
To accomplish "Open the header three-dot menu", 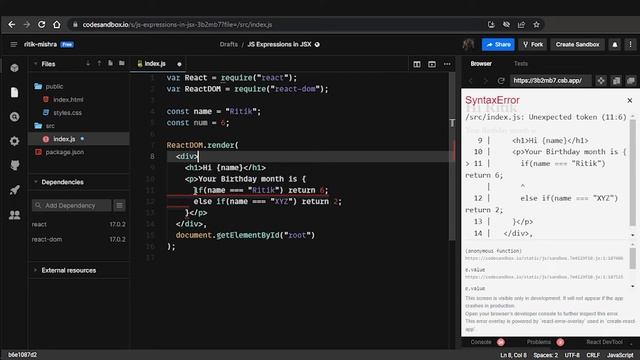I will coord(630,44).
